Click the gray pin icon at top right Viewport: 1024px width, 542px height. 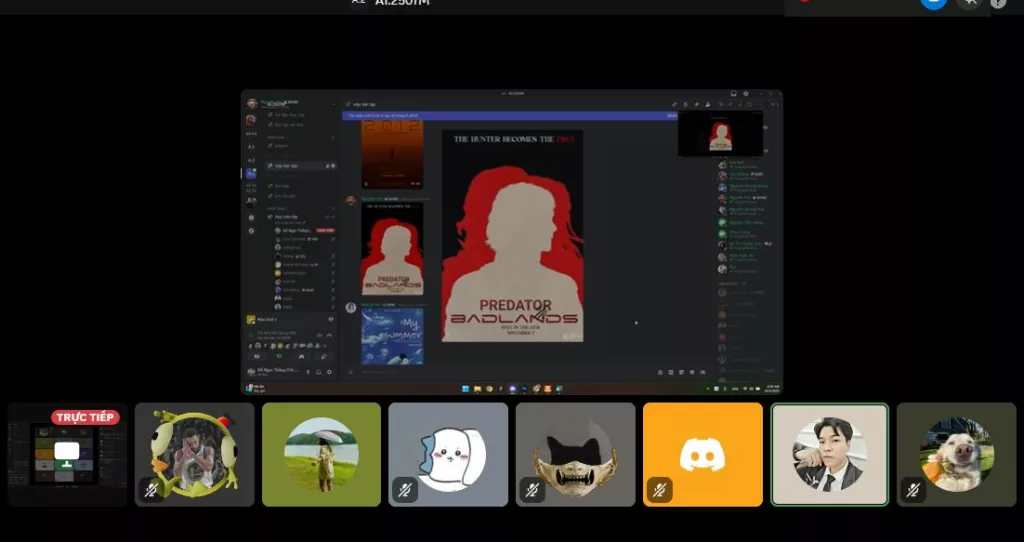click(x=967, y=3)
